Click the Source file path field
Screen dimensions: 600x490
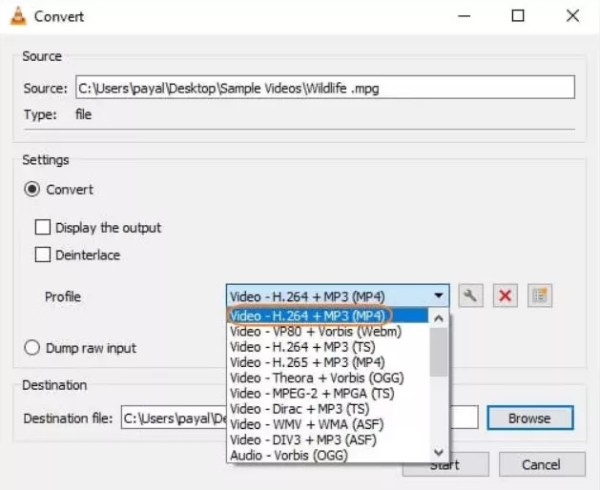pyautogui.click(x=325, y=88)
